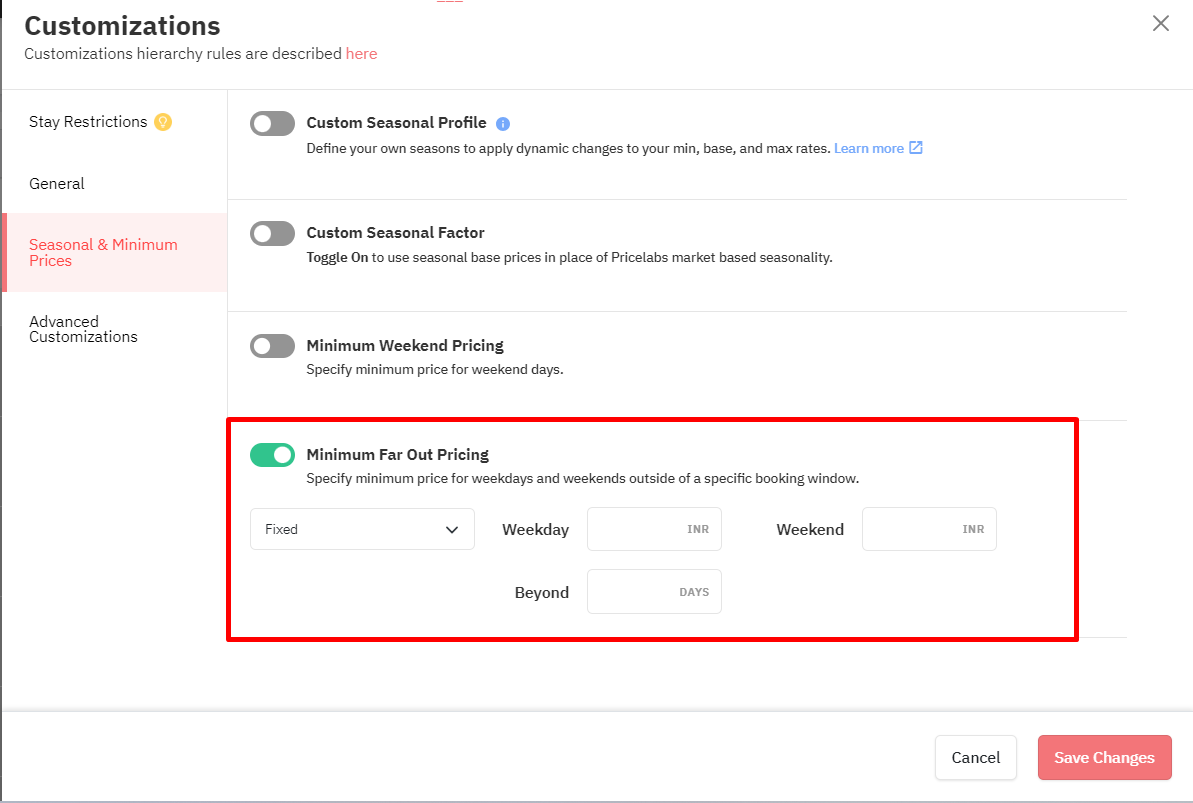This screenshot has height=803, width=1193.
Task: Enable the Custom Seasonal Profile toggle
Action: [x=272, y=123]
